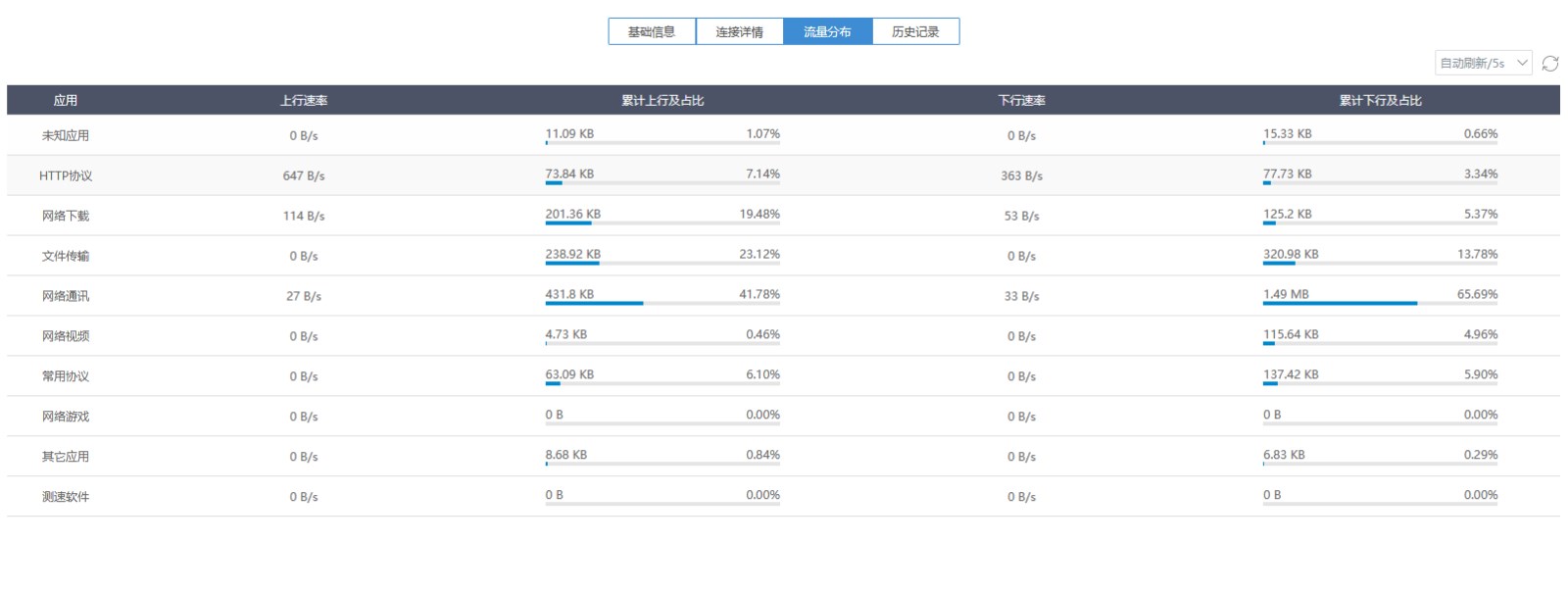Select the 网络下载 application row
This screenshot has height=592, width=1568.
66,217
